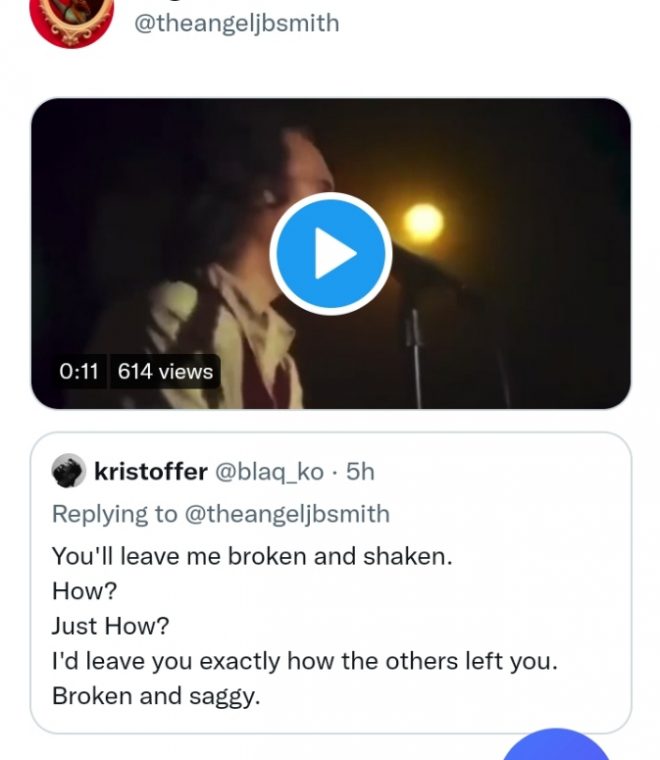Click the 5h timestamp on the quoted tweet
Viewport: 660px width, 760px height.
(360, 471)
